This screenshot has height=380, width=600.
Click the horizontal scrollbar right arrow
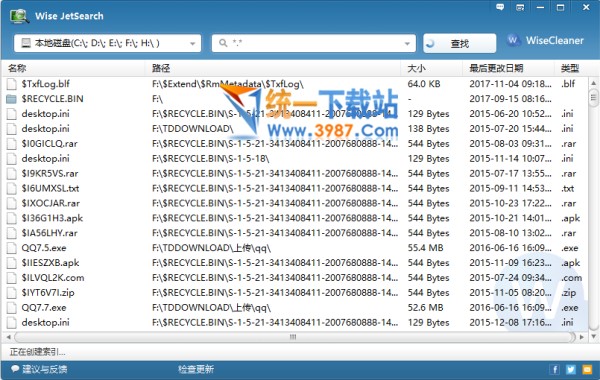click(x=582, y=337)
